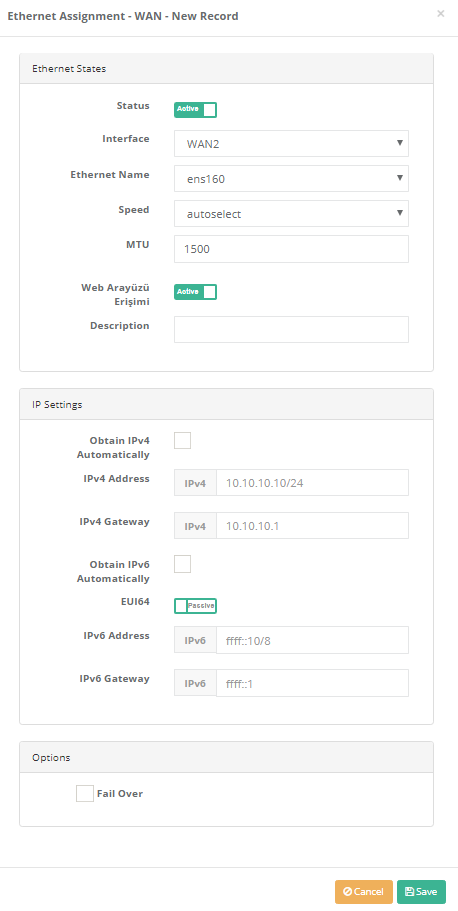458x911 pixels.
Task: Click the Ethernet States panel header
Action: tap(227, 69)
